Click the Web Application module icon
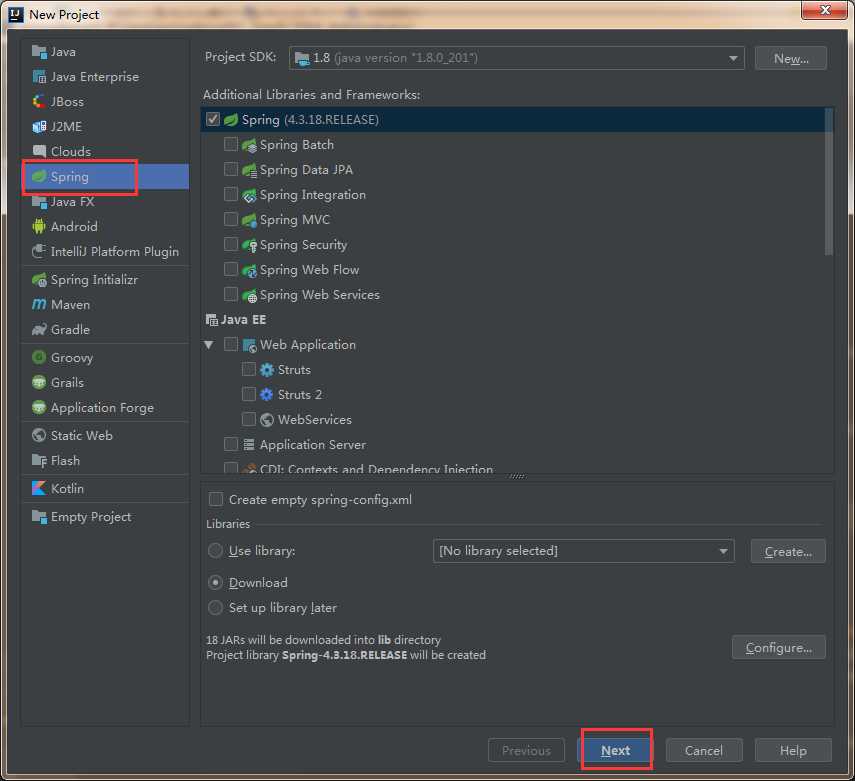The image size is (855, 781). point(249,345)
